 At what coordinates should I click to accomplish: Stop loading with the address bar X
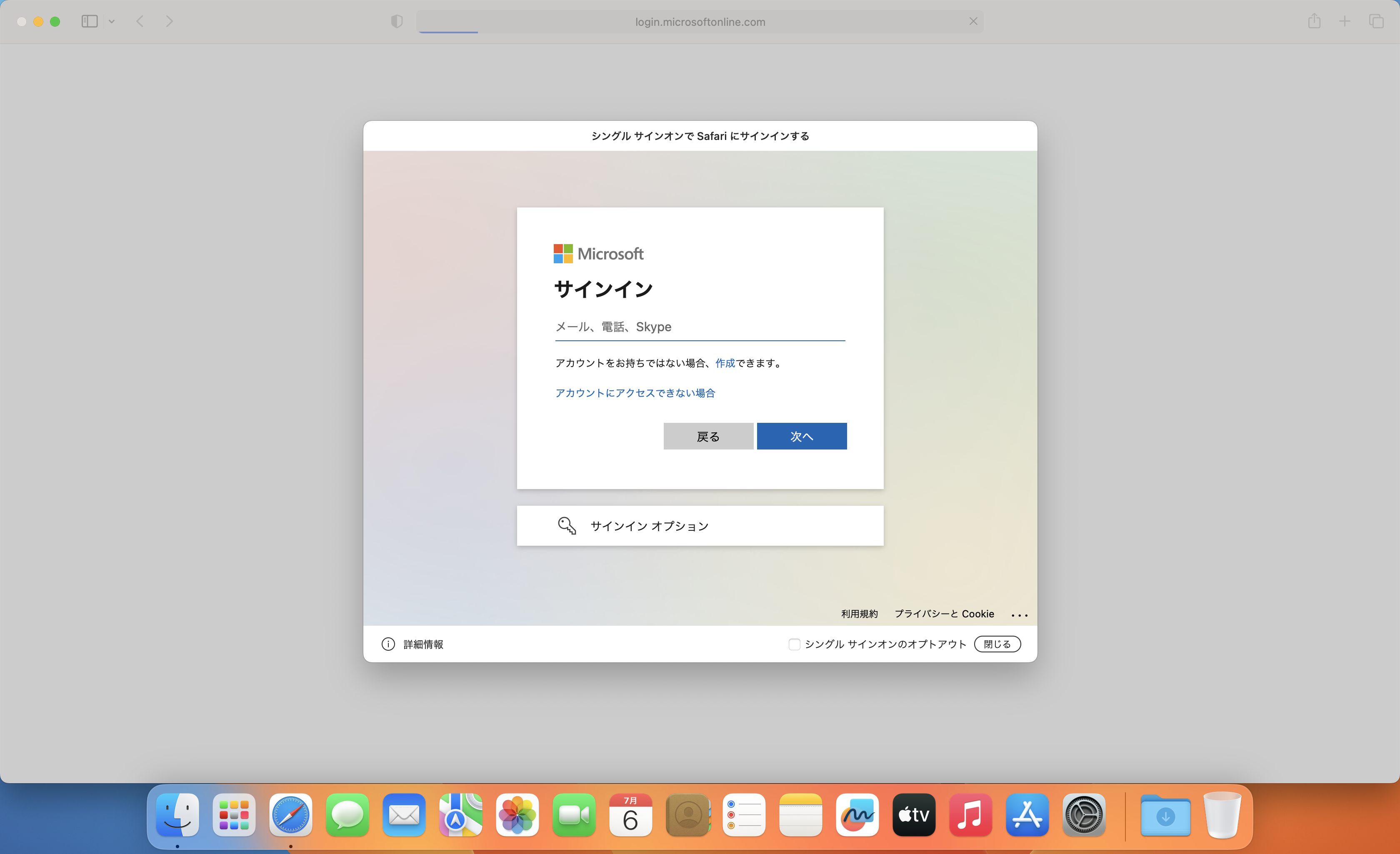(973, 21)
